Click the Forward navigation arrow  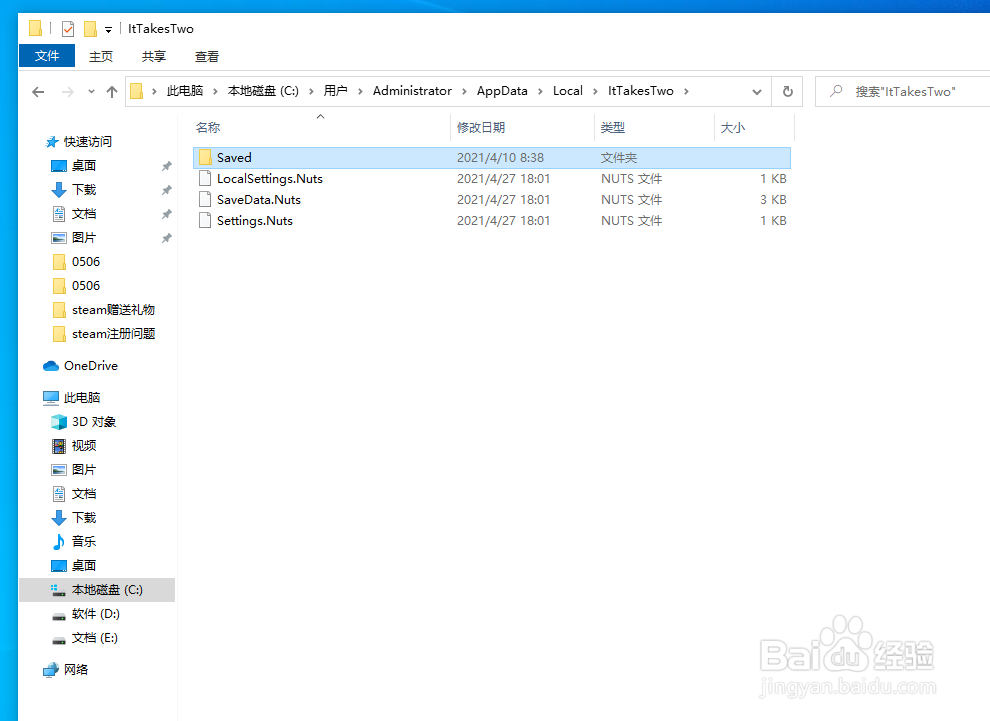[x=67, y=92]
